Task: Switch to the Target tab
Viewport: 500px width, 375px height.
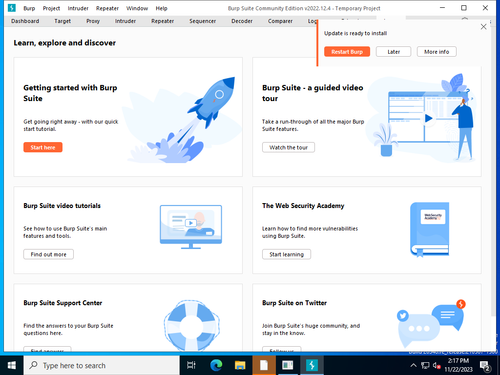Action: 63,21
